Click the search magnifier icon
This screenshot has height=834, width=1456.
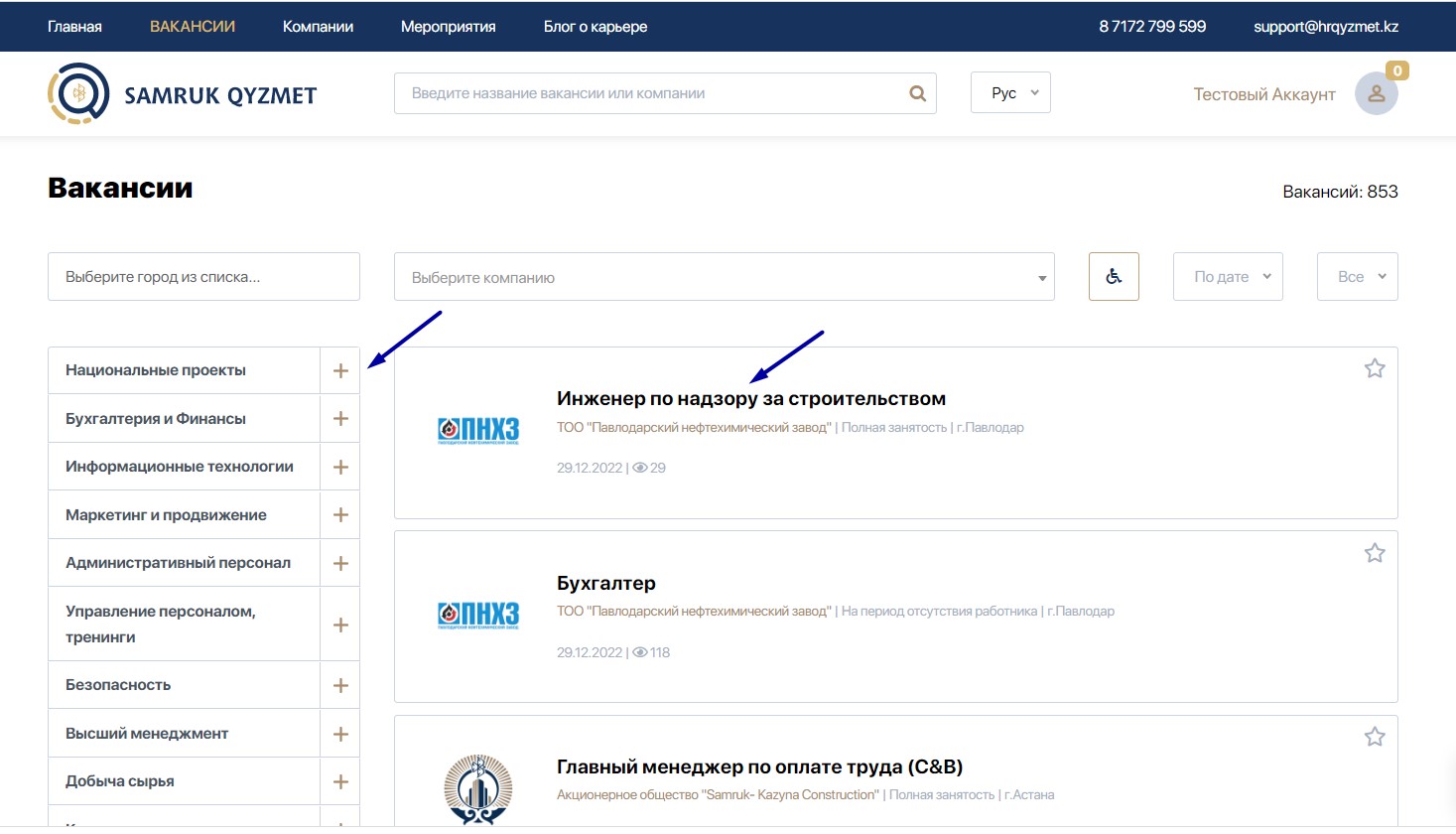pos(918,93)
